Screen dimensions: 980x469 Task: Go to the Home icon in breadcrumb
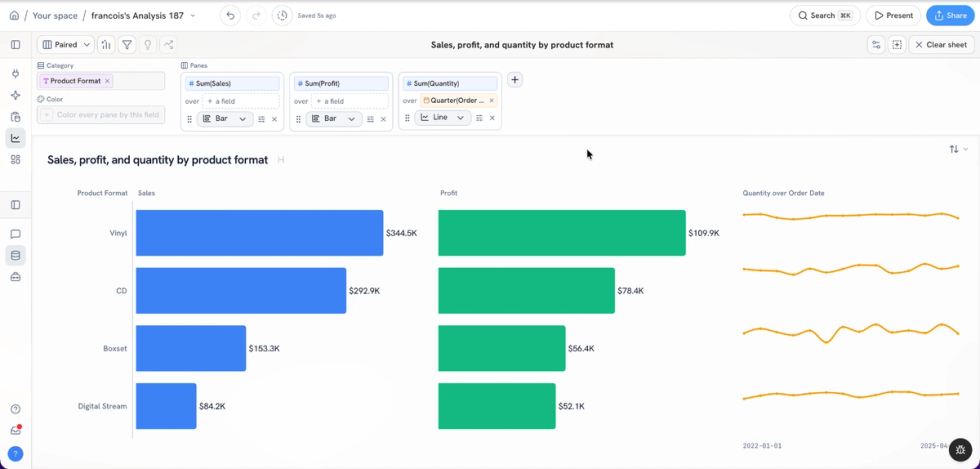[x=14, y=16]
